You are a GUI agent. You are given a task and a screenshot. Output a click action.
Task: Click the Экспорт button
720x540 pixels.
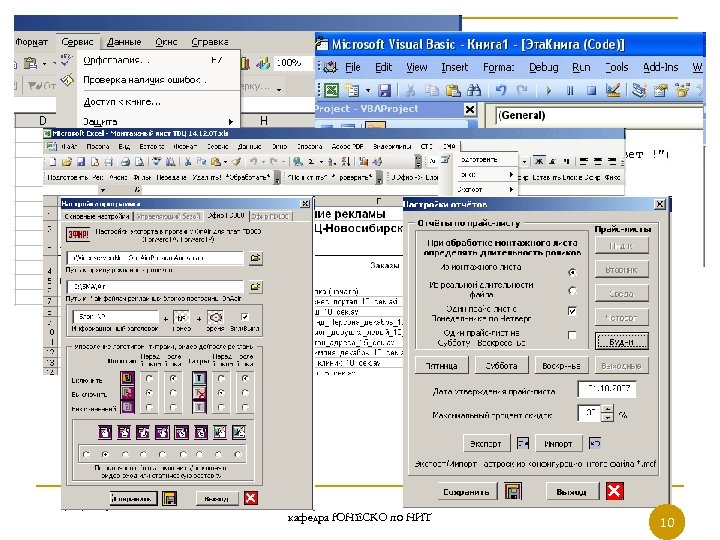click(486, 444)
